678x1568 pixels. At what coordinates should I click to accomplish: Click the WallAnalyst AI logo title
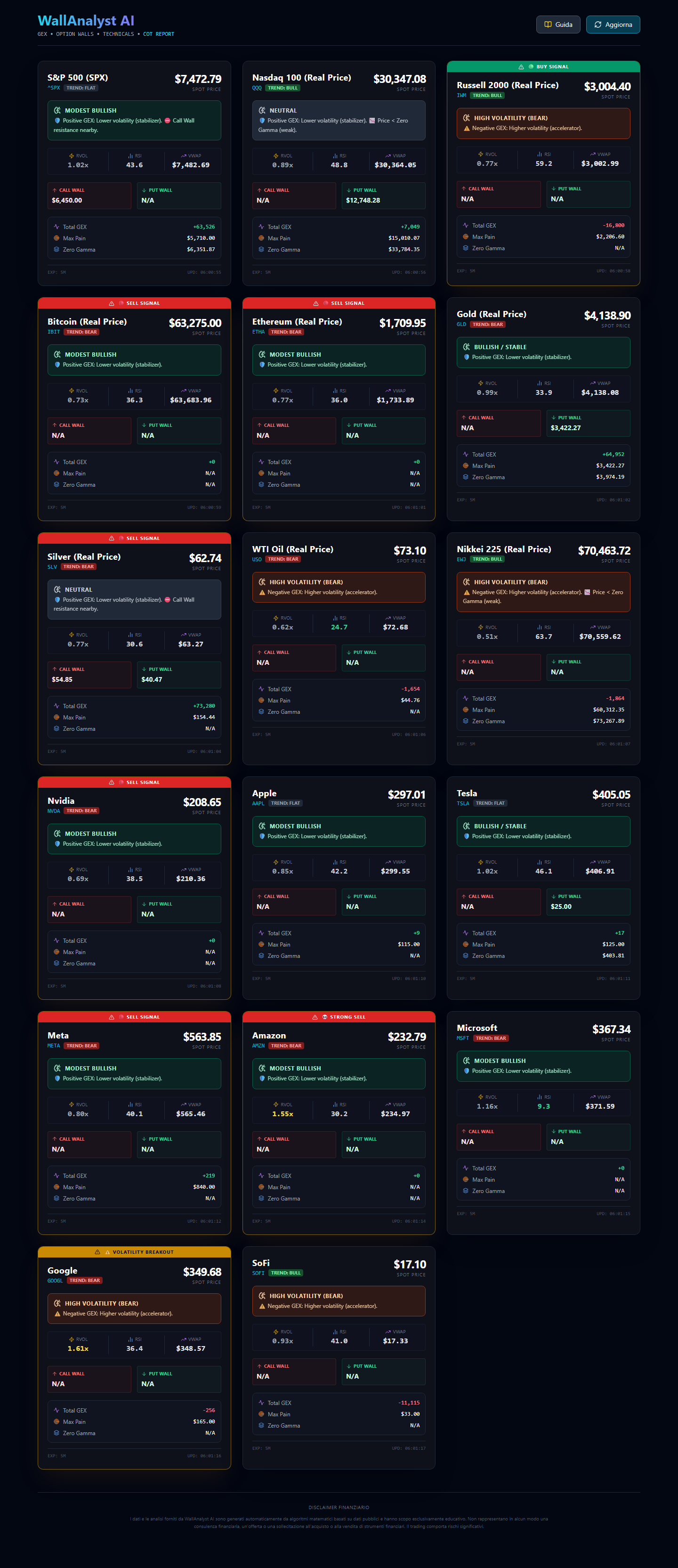(86, 21)
